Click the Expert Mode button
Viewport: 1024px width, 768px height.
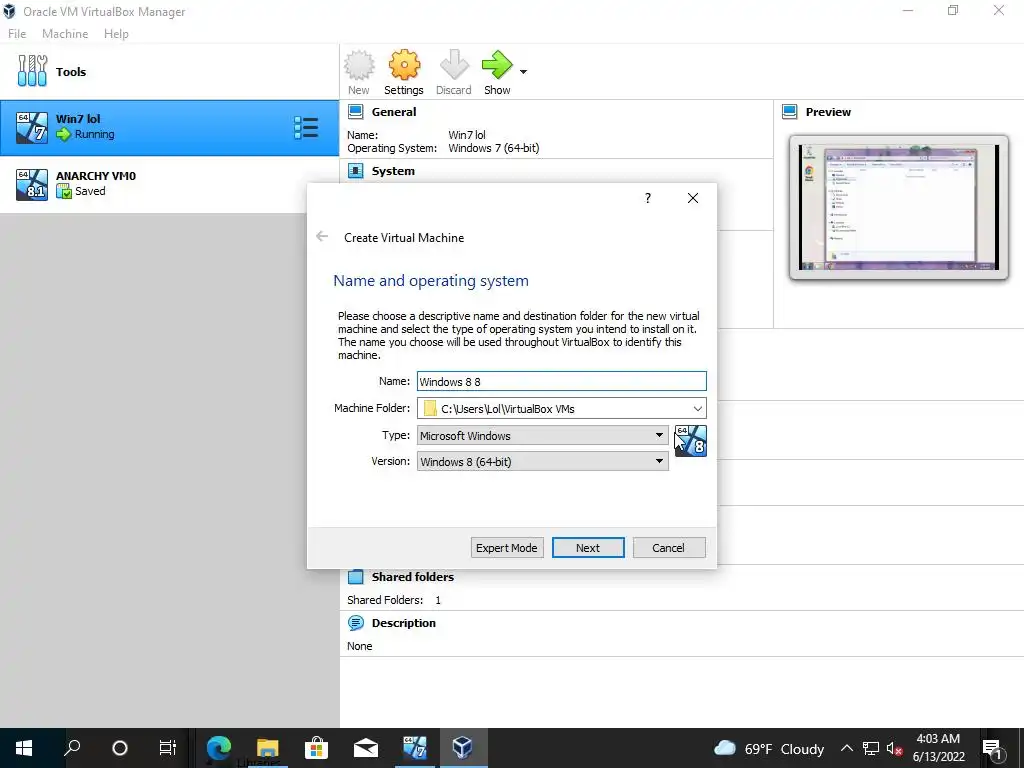pos(507,548)
